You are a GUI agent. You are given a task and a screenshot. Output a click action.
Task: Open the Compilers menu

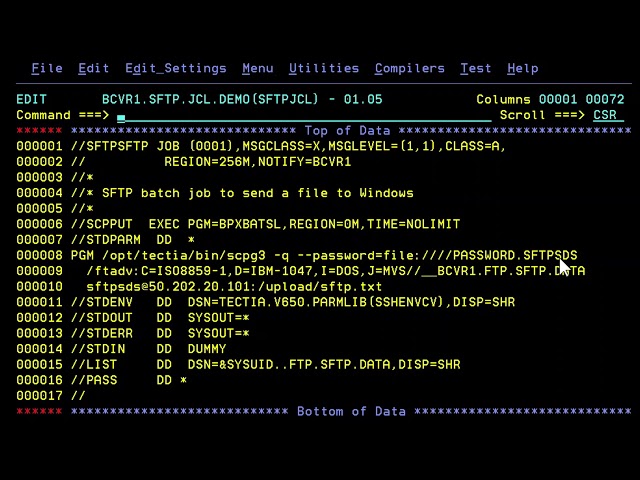[x=409, y=68]
